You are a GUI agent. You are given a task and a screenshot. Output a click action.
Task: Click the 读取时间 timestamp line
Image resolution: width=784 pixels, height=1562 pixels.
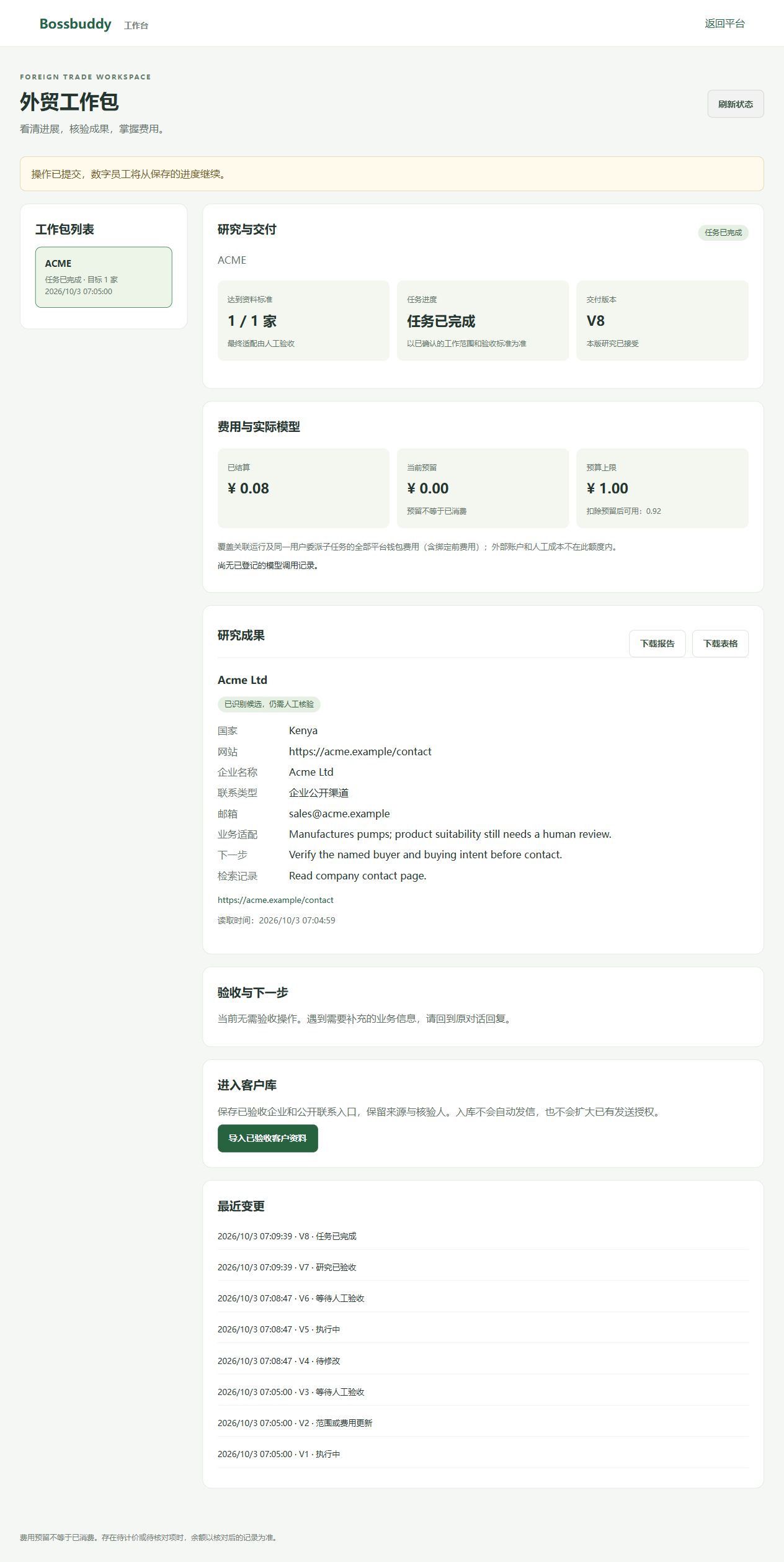pyautogui.click(x=277, y=920)
